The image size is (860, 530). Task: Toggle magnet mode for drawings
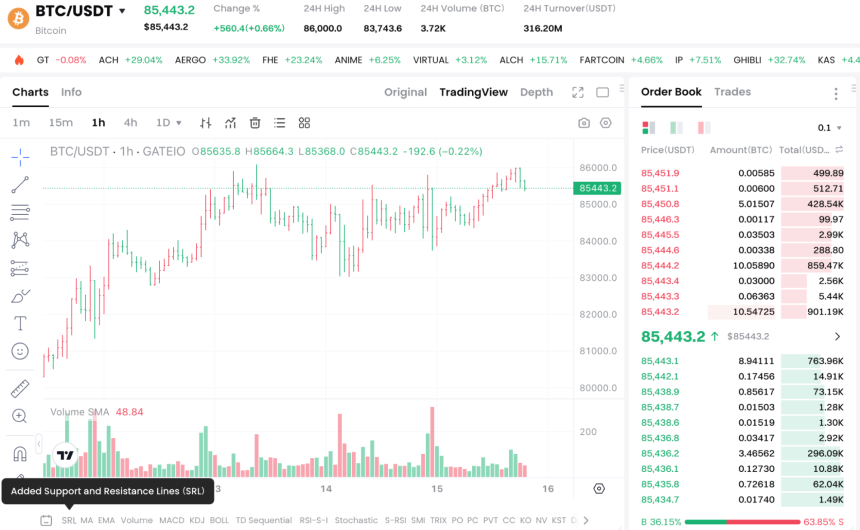[x=20, y=454]
